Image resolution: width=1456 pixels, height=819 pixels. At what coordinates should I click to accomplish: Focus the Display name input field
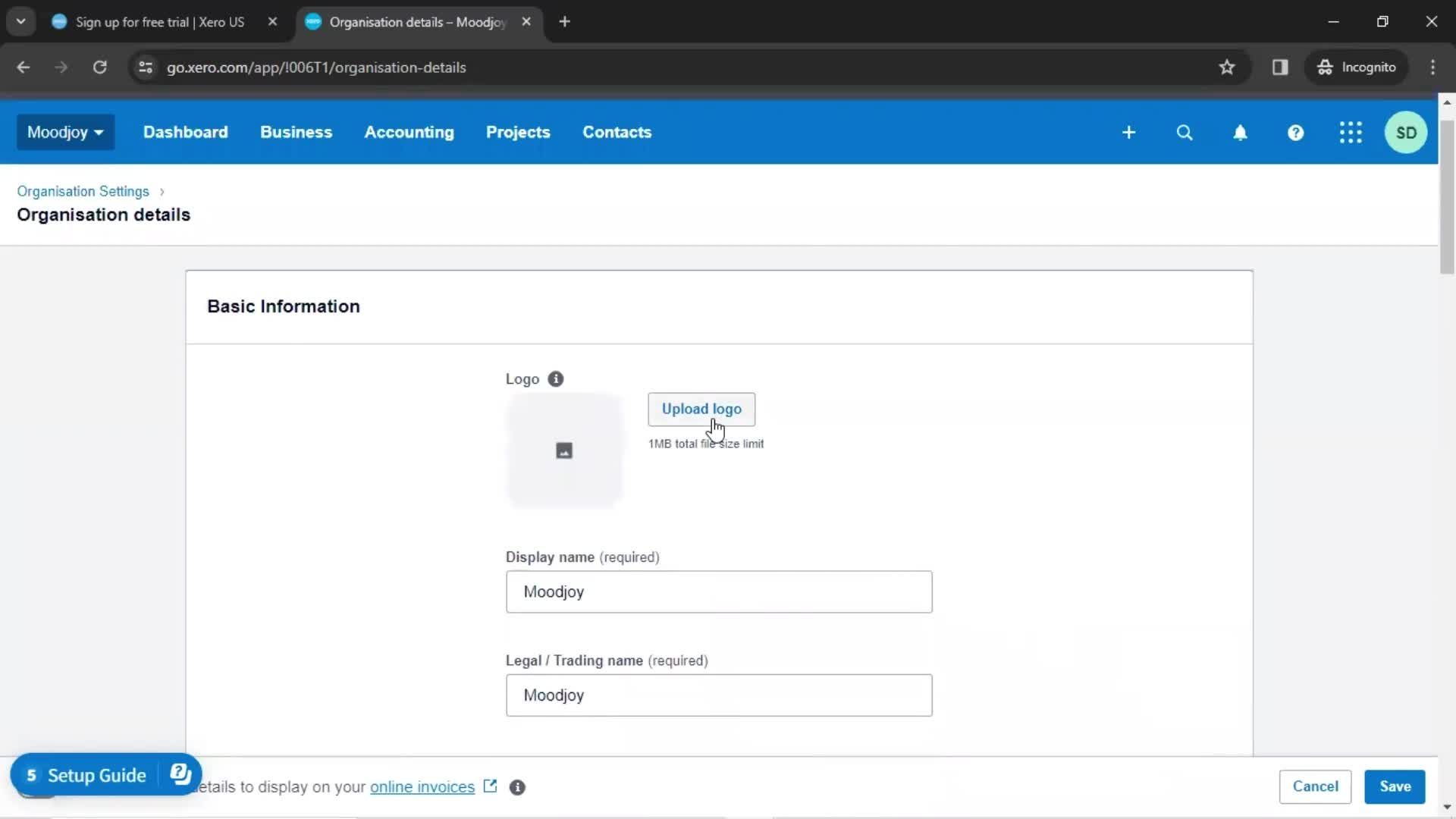pyautogui.click(x=719, y=592)
